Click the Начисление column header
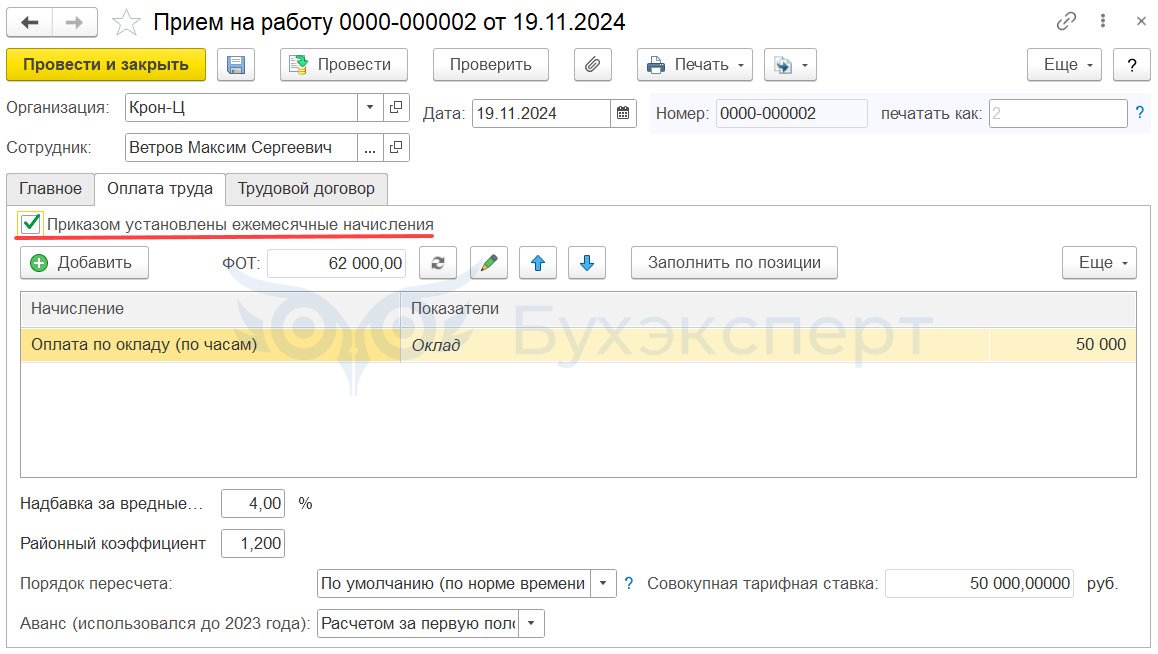Image resolution: width=1158 pixels, height=654 pixels. click(x=210, y=309)
